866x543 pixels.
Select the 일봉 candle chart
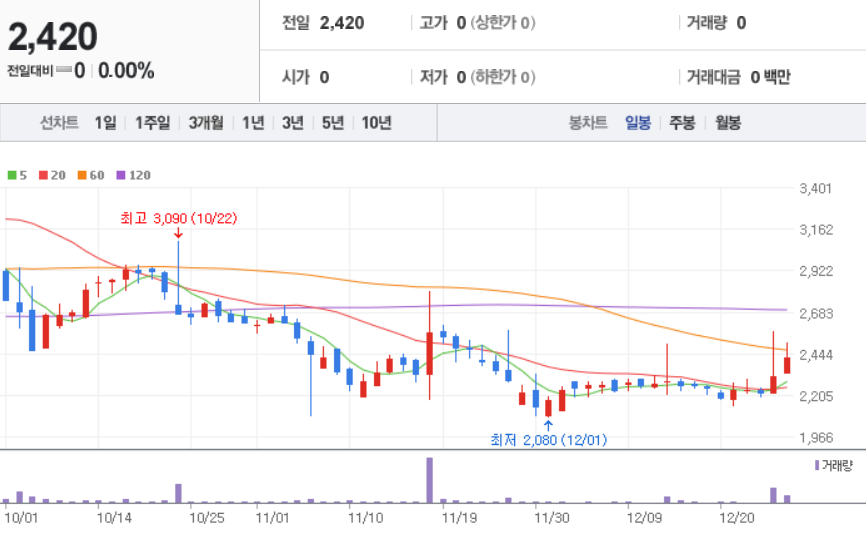(638, 123)
